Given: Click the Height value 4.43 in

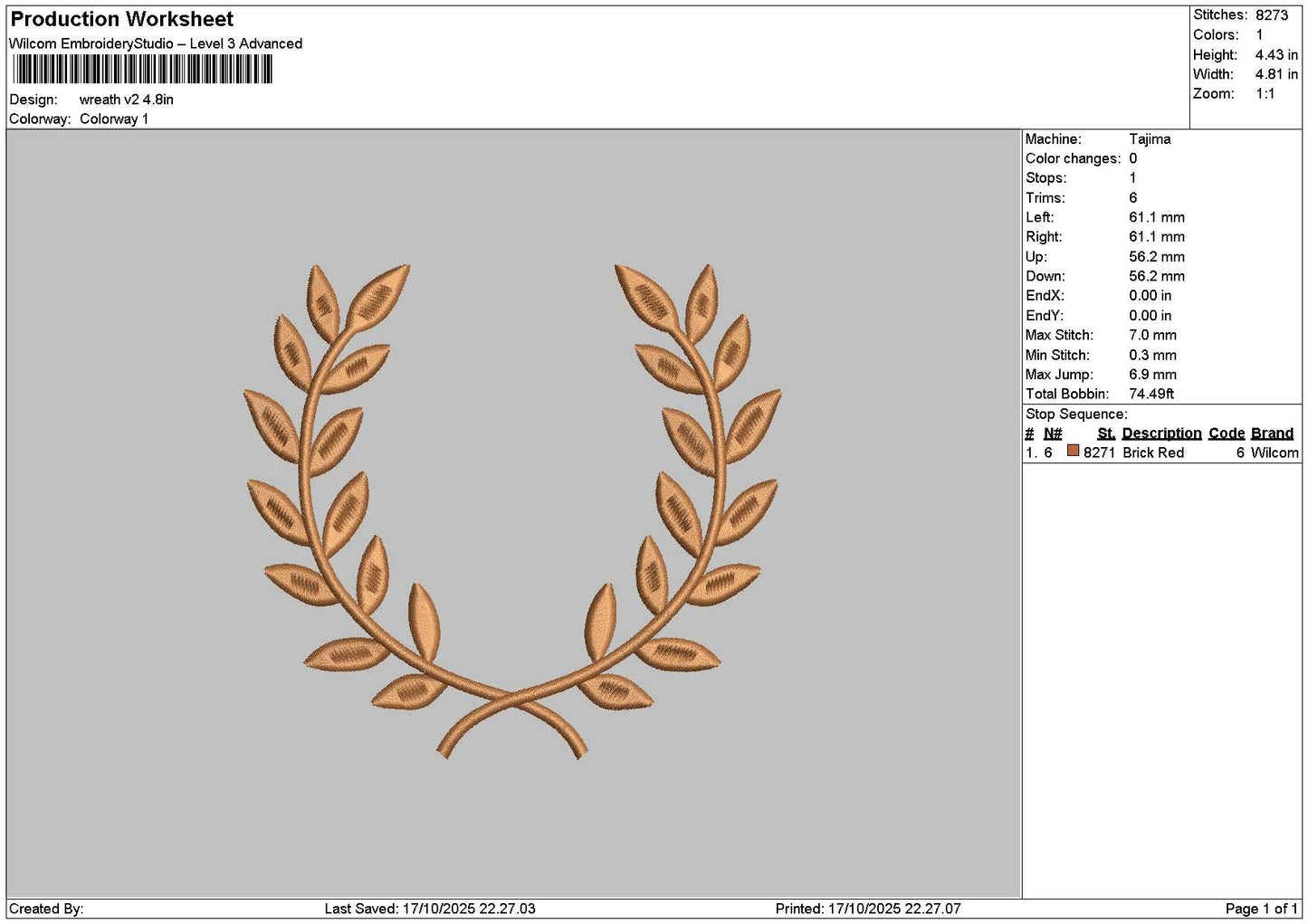Looking at the screenshot, I should (x=1276, y=54).
